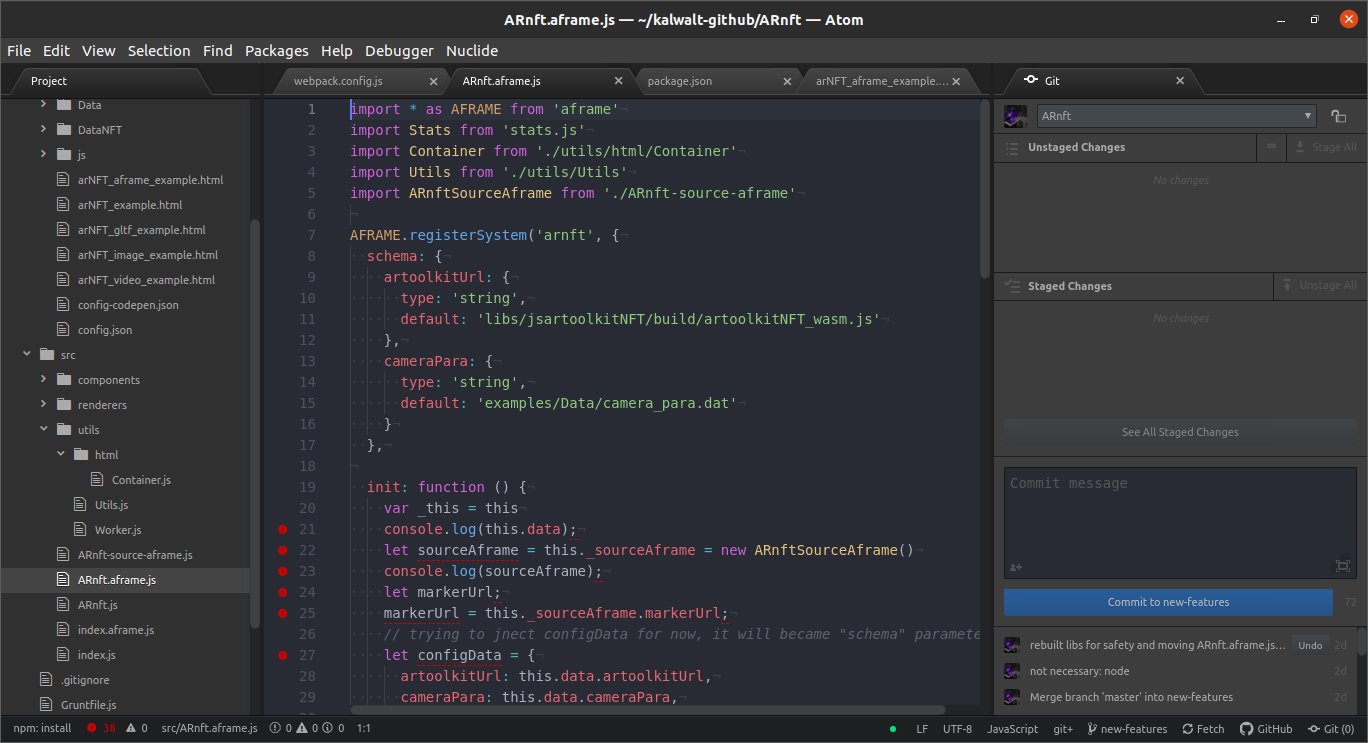
Task: Switch to the arNFT_aframe_example tab
Action: [880, 81]
